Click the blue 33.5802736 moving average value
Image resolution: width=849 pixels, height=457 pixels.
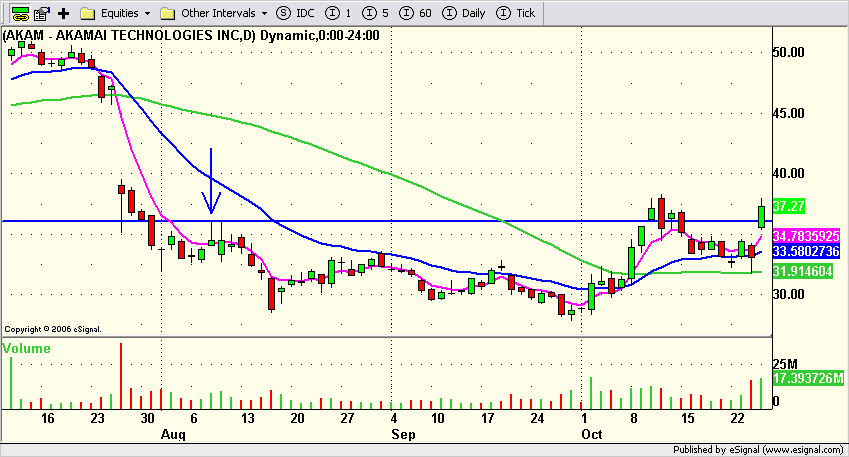pyautogui.click(x=806, y=251)
